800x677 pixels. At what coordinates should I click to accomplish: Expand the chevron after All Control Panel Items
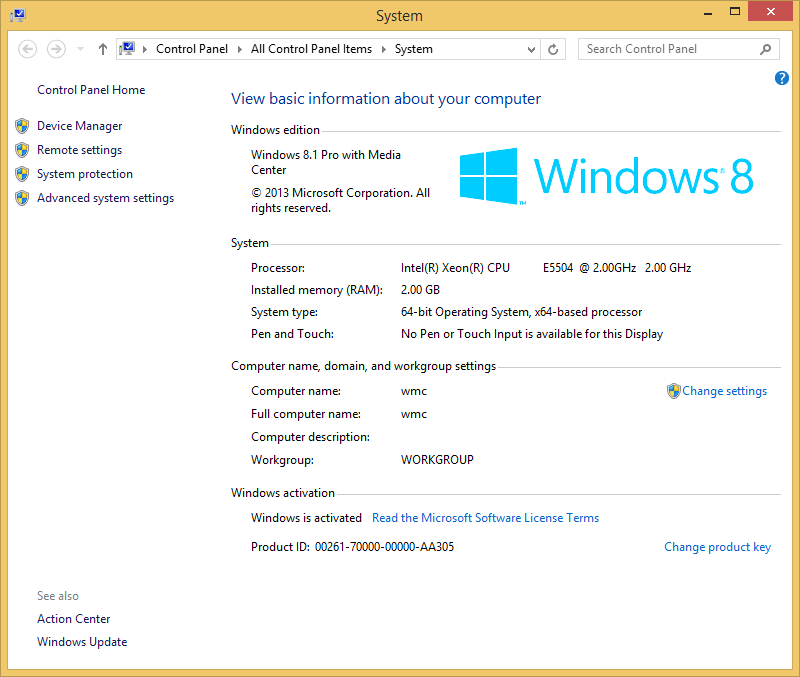pos(386,47)
